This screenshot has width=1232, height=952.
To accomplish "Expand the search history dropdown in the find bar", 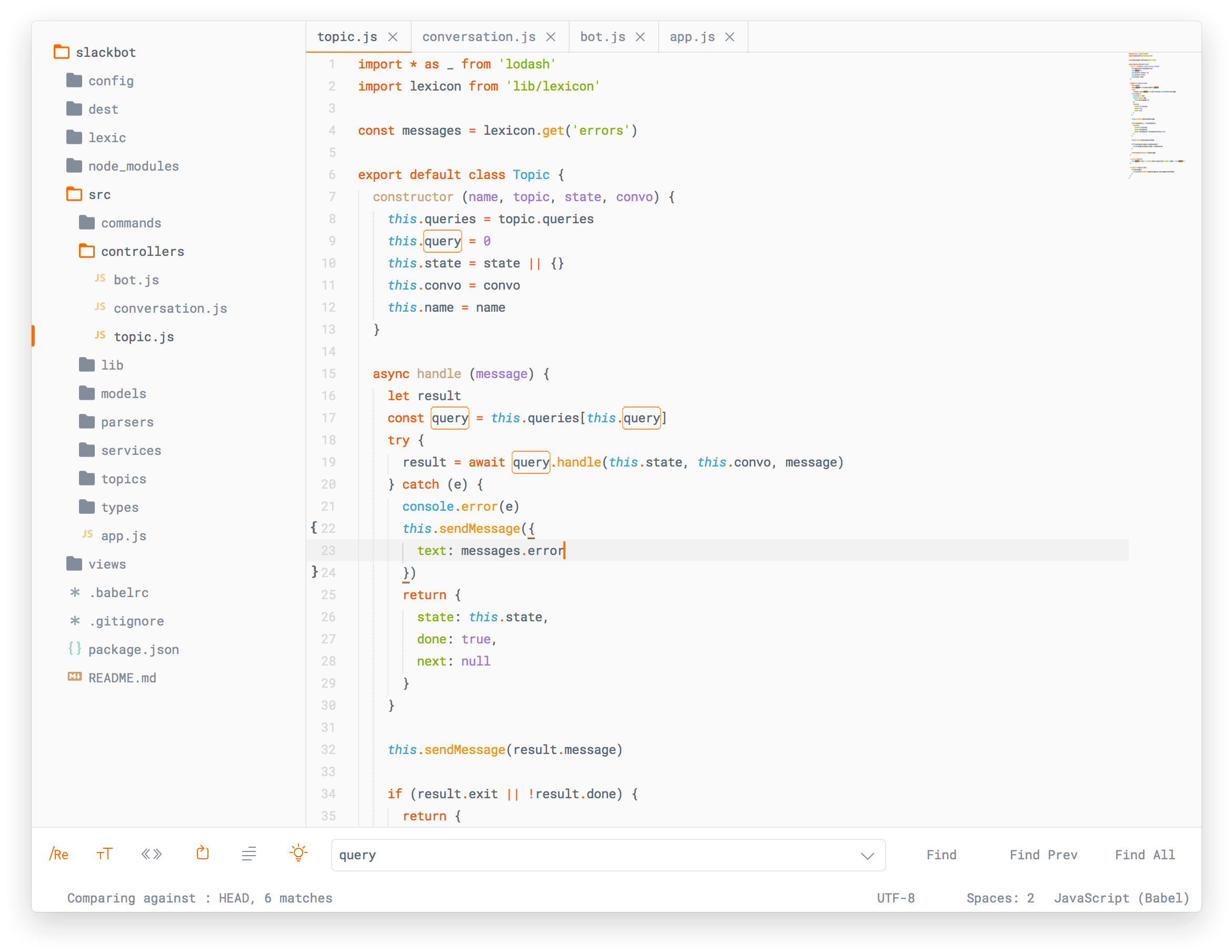I will 867,855.
